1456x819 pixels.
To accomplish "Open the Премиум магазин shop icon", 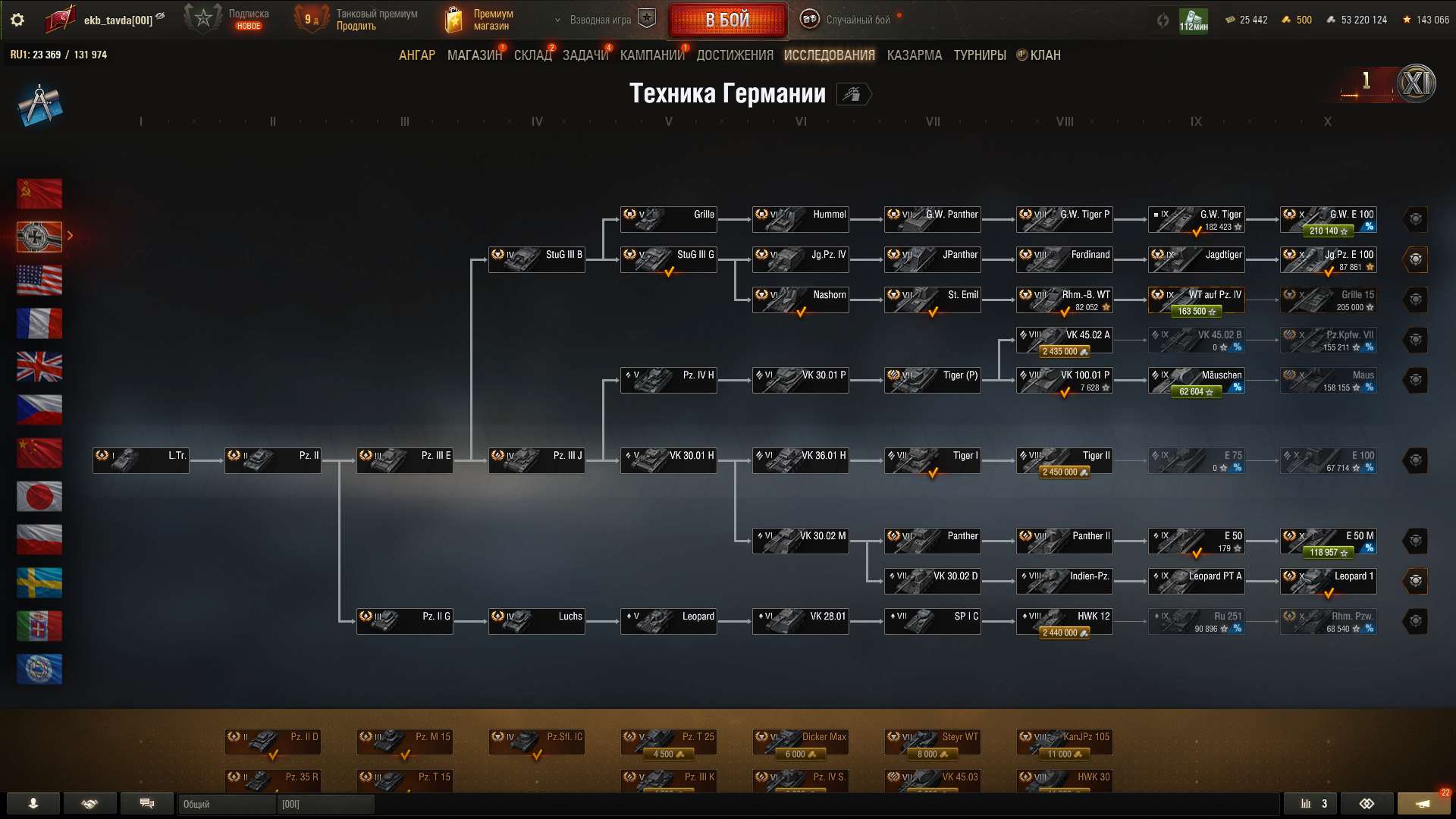I will pos(453,19).
